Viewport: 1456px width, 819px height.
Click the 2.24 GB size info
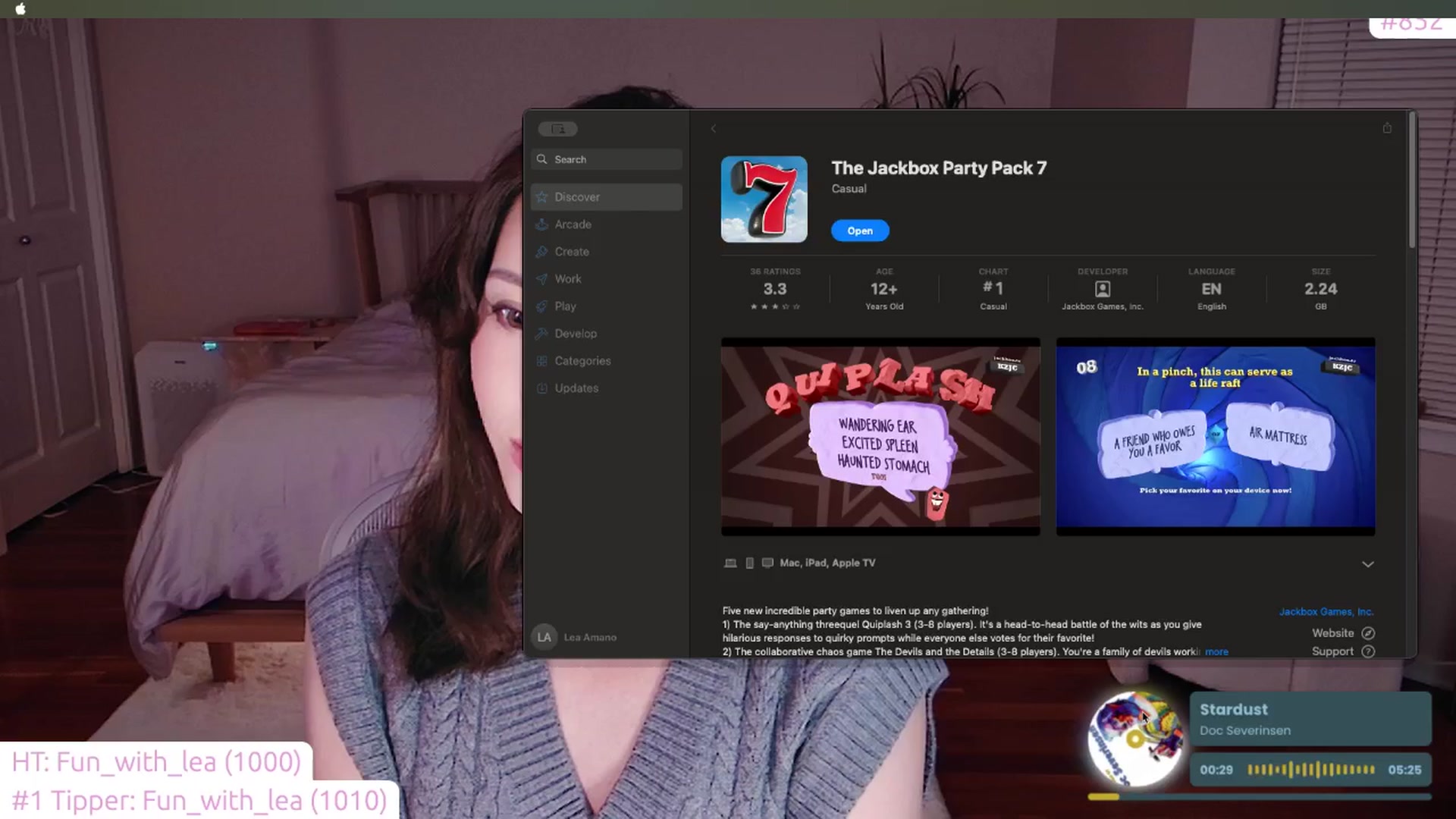[1321, 289]
